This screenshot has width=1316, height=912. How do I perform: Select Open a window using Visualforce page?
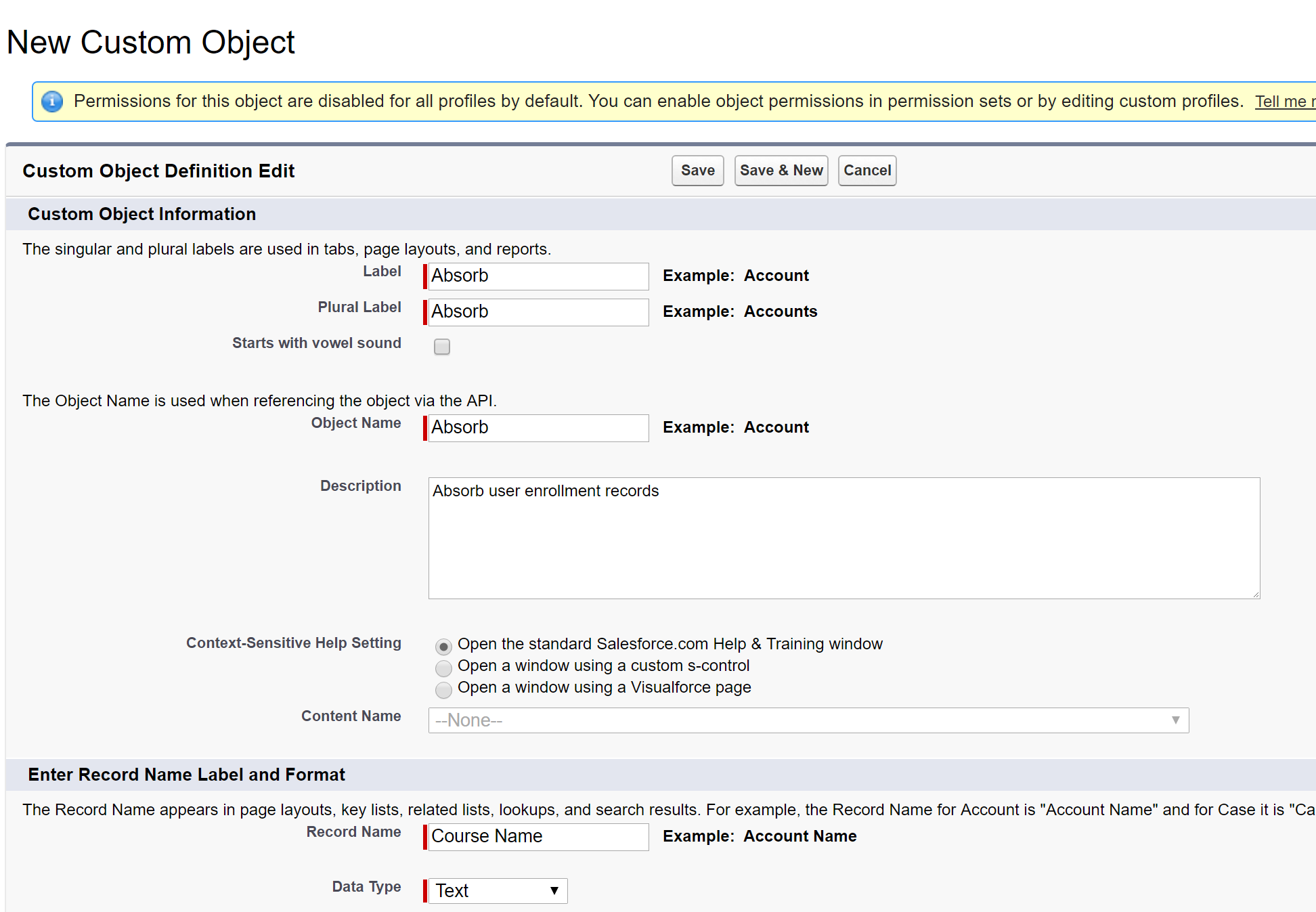443,690
